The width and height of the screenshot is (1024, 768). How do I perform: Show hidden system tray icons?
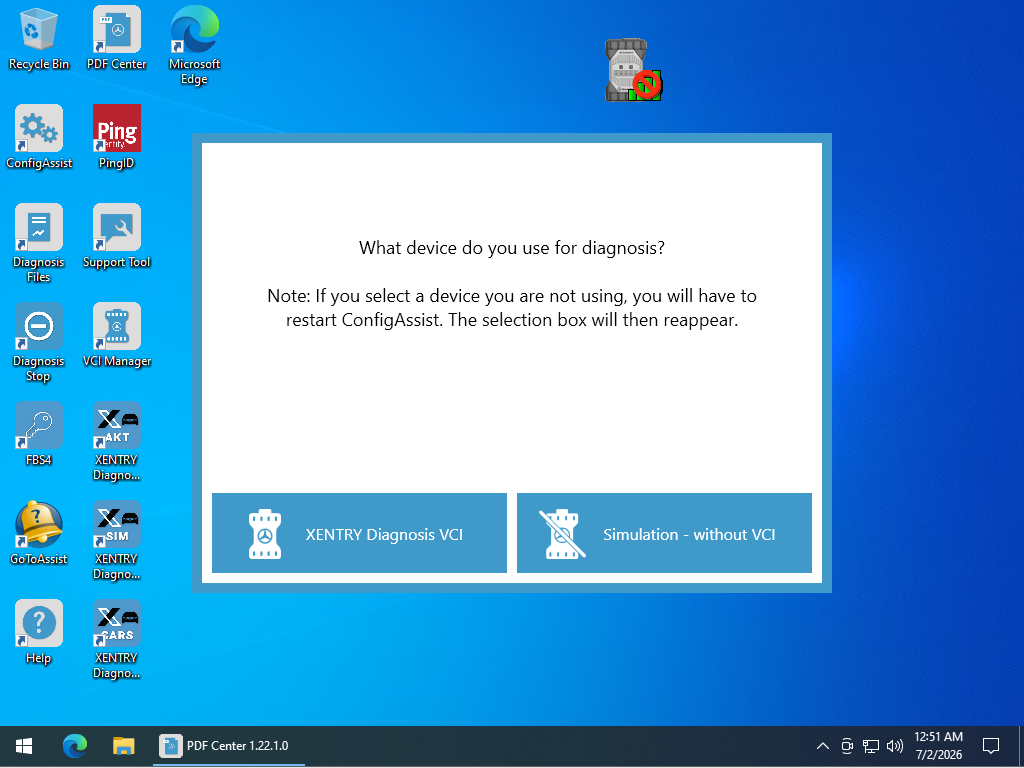click(x=823, y=746)
